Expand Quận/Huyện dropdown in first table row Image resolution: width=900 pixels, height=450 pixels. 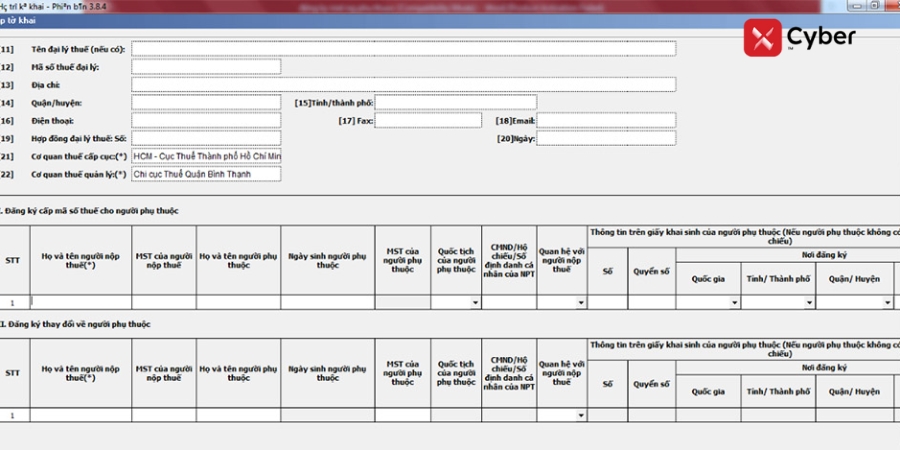click(x=886, y=302)
